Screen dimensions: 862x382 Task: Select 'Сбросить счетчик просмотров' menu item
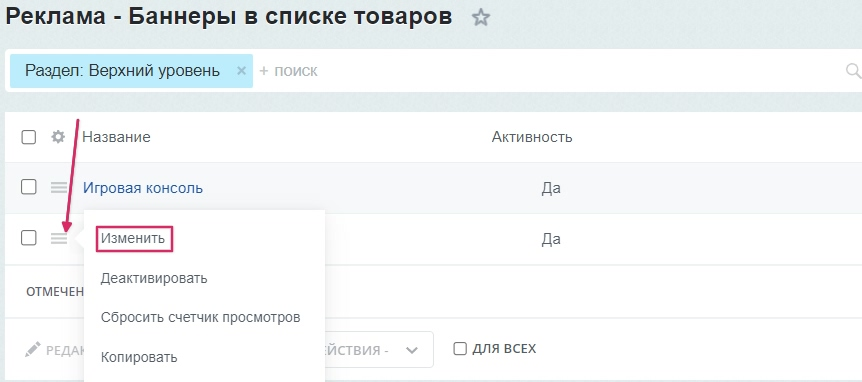tap(201, 318)
